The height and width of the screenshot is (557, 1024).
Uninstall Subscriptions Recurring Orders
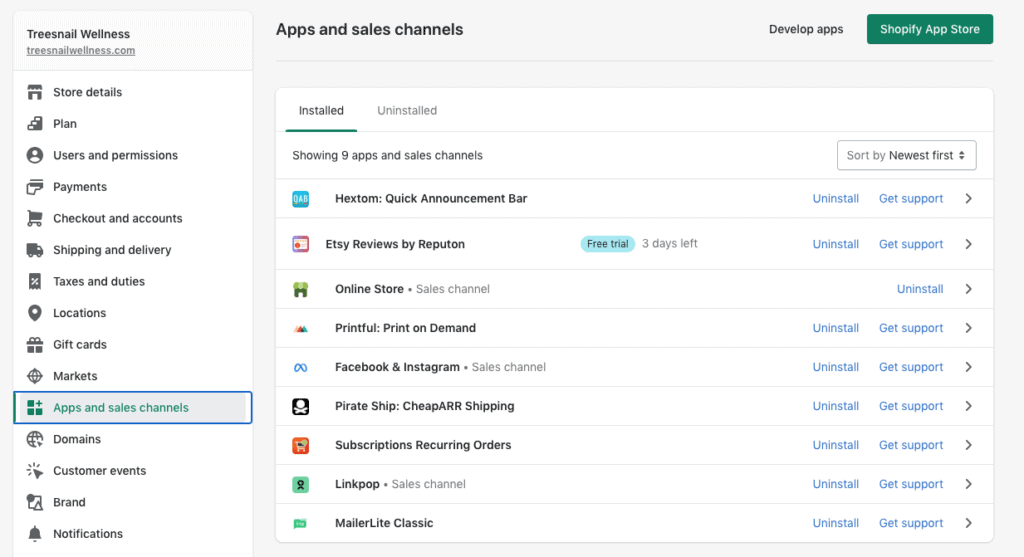click(835, 445)
